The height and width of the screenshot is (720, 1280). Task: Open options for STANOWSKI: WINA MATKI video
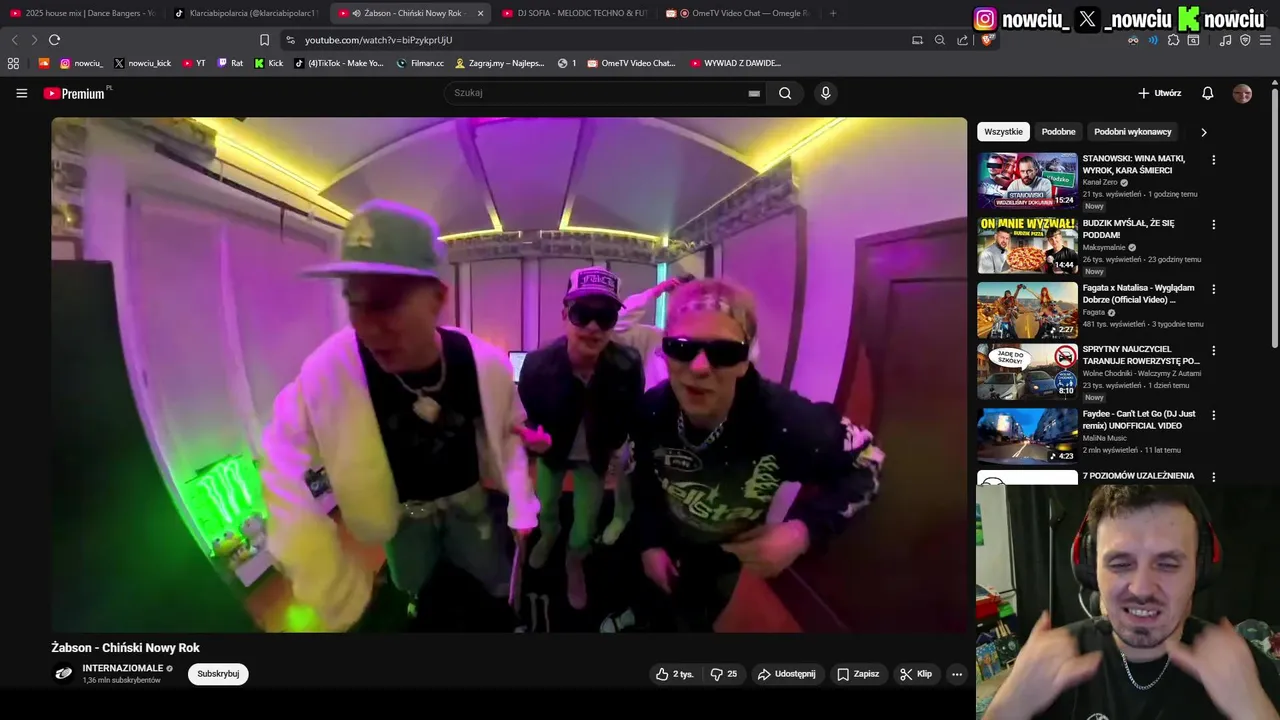pos(1214,160)
